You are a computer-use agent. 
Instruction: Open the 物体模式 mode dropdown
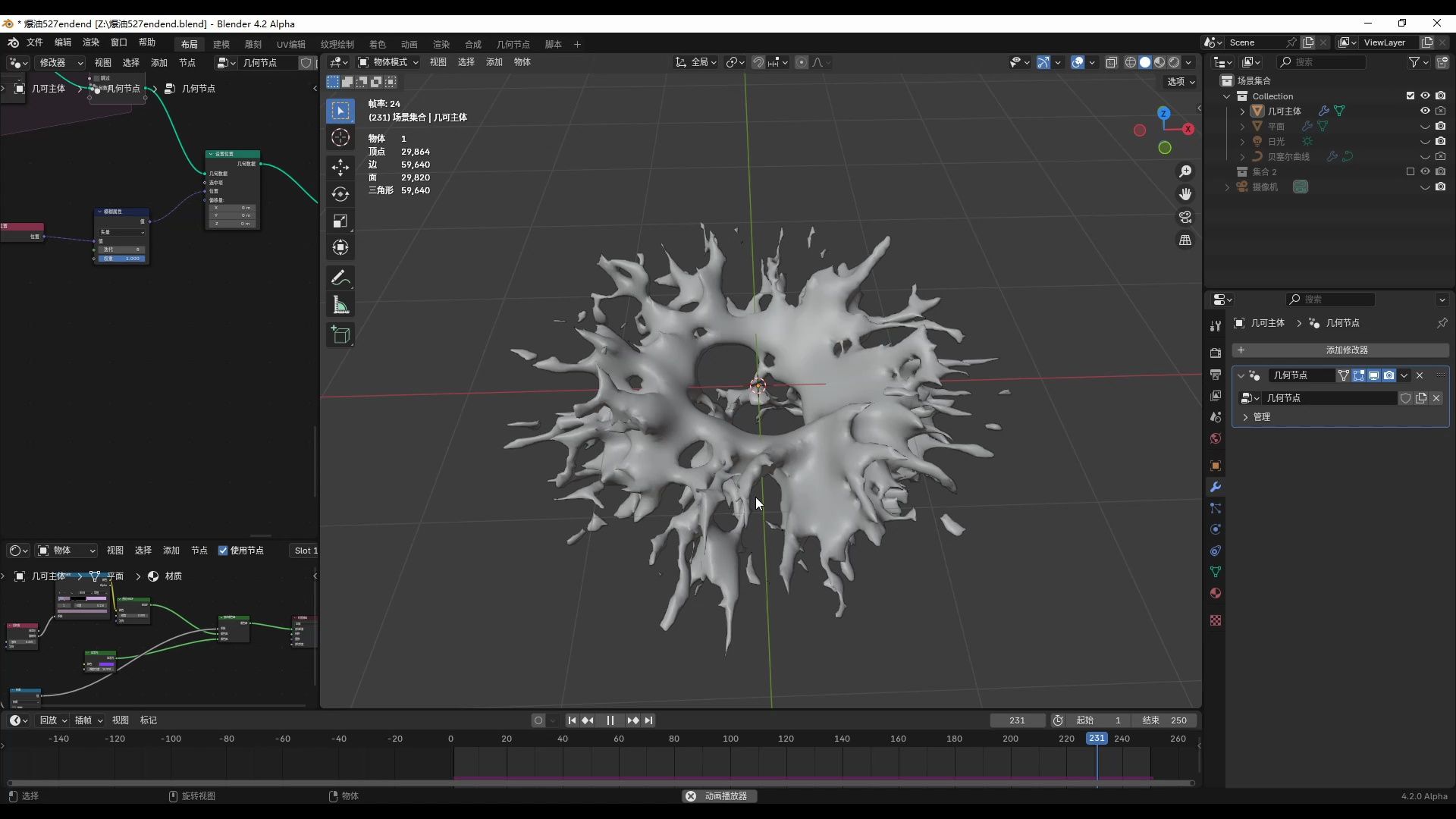(388, 62)
